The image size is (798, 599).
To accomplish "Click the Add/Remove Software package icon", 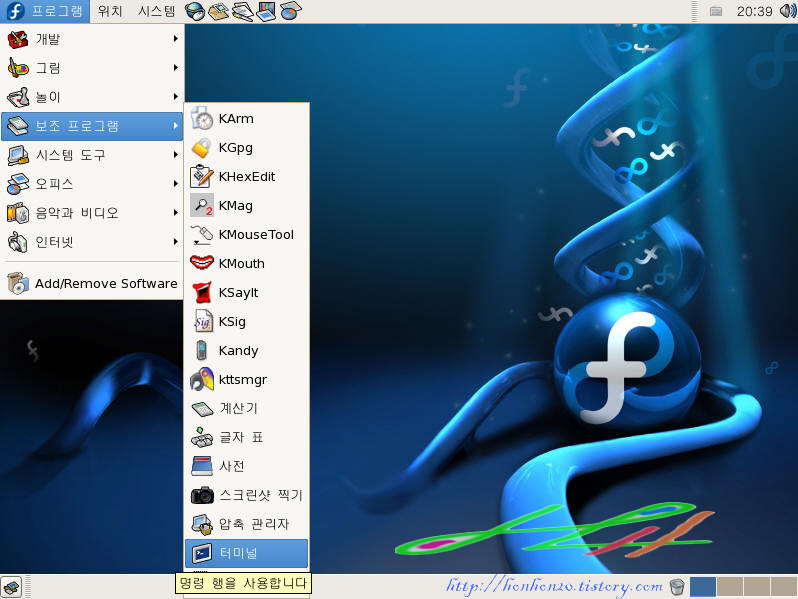I will pyautogui.click(x=18, y=283).
